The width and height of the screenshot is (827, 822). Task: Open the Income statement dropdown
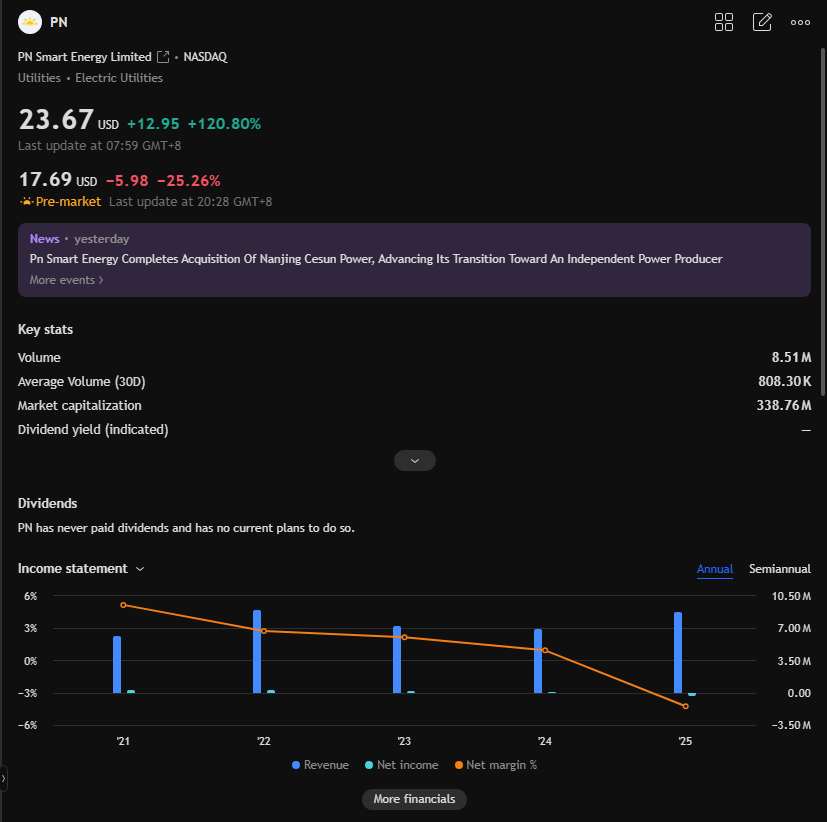pyautogui.click(x=81, y=568)
